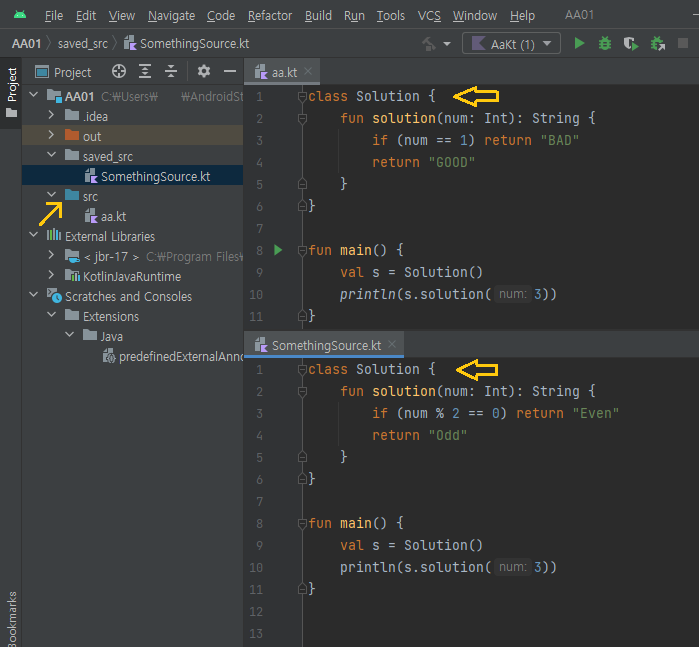The width and height of the screenshot is (699, 647).
Task: Click the Collapse All icon
Action: pos(171,71)
